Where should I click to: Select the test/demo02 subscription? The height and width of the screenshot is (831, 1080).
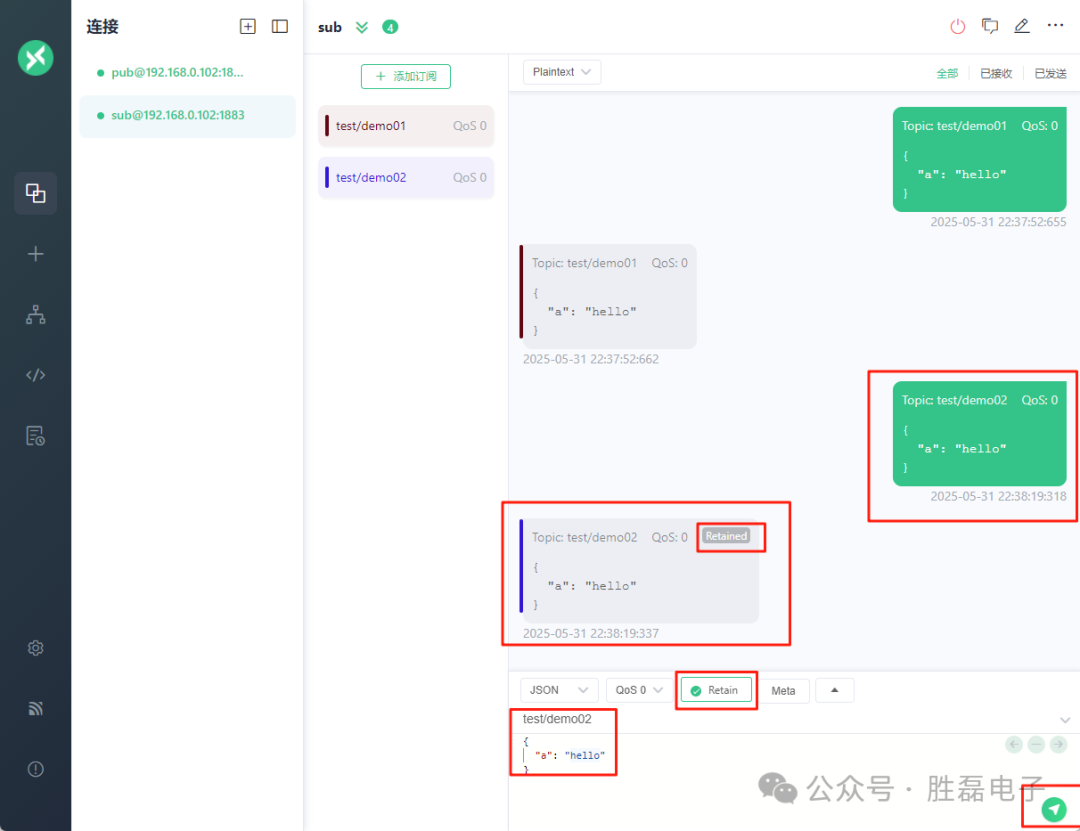tap(406, 177)
